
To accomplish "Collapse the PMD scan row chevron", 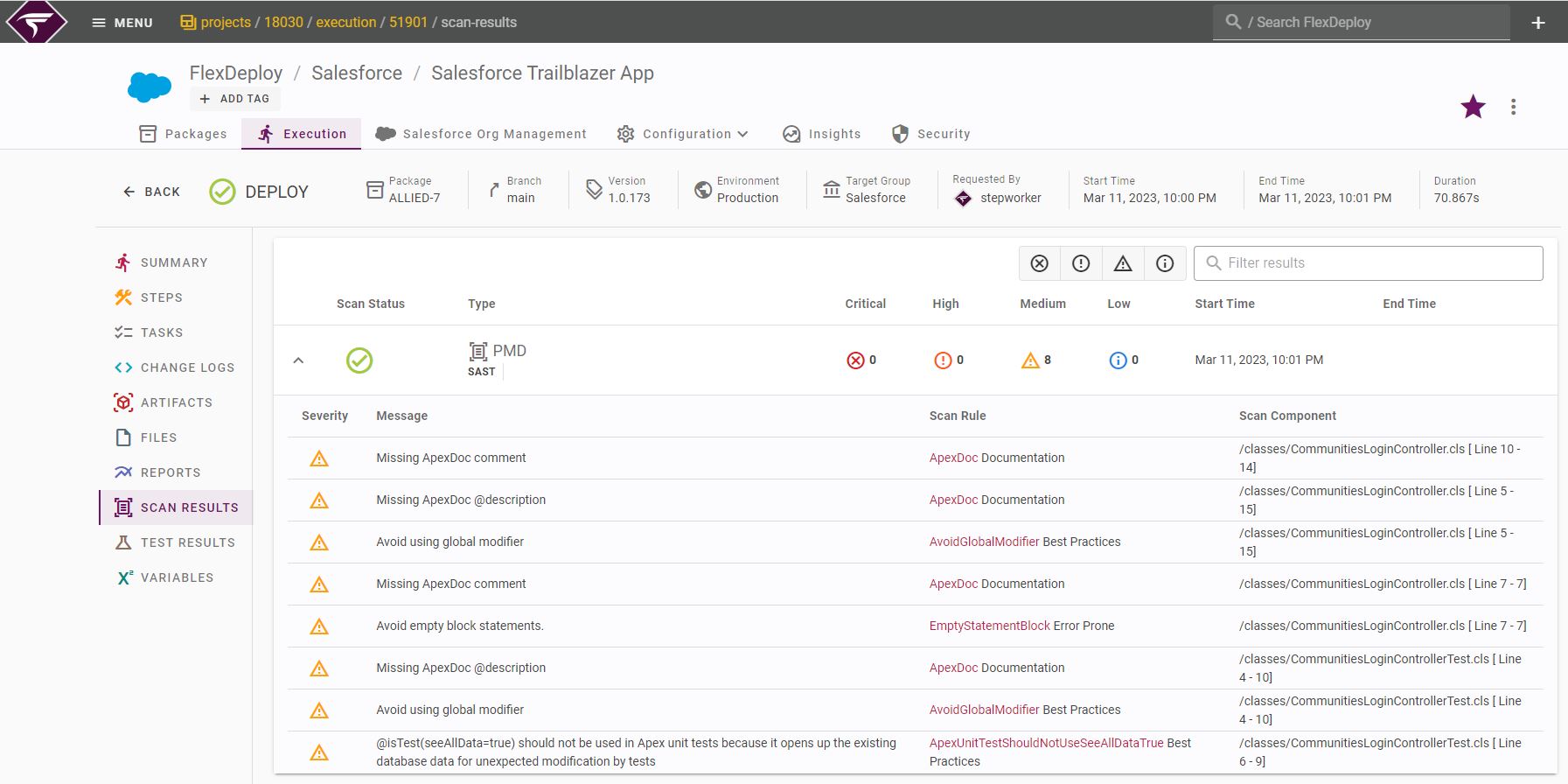I will point(298,360).
